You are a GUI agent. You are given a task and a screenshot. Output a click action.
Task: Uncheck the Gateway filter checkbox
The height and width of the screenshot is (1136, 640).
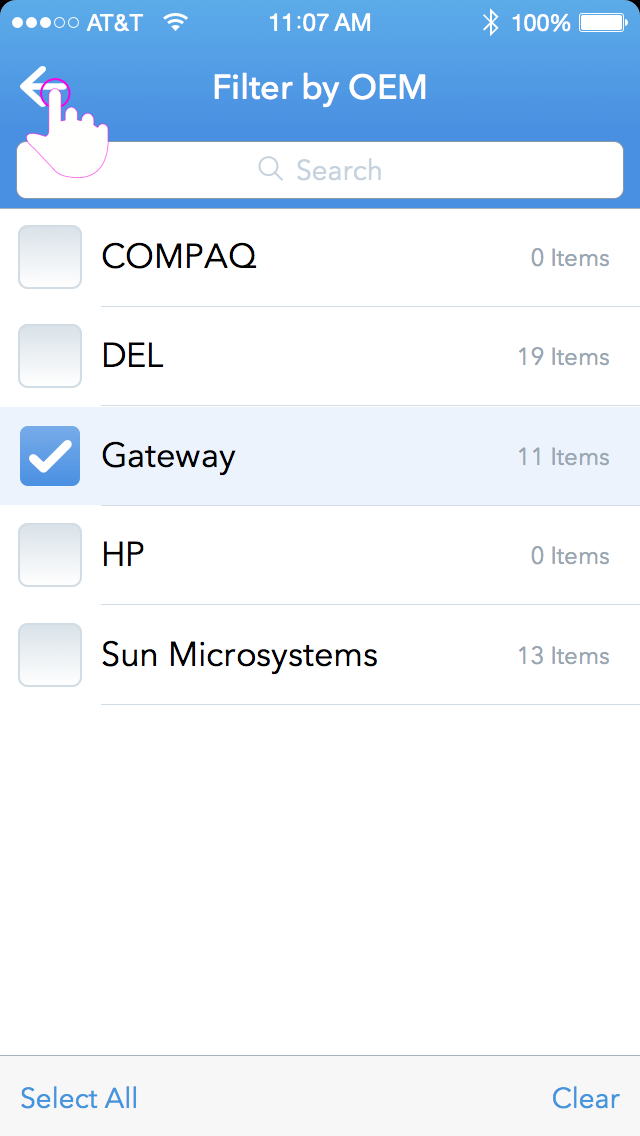49,456
